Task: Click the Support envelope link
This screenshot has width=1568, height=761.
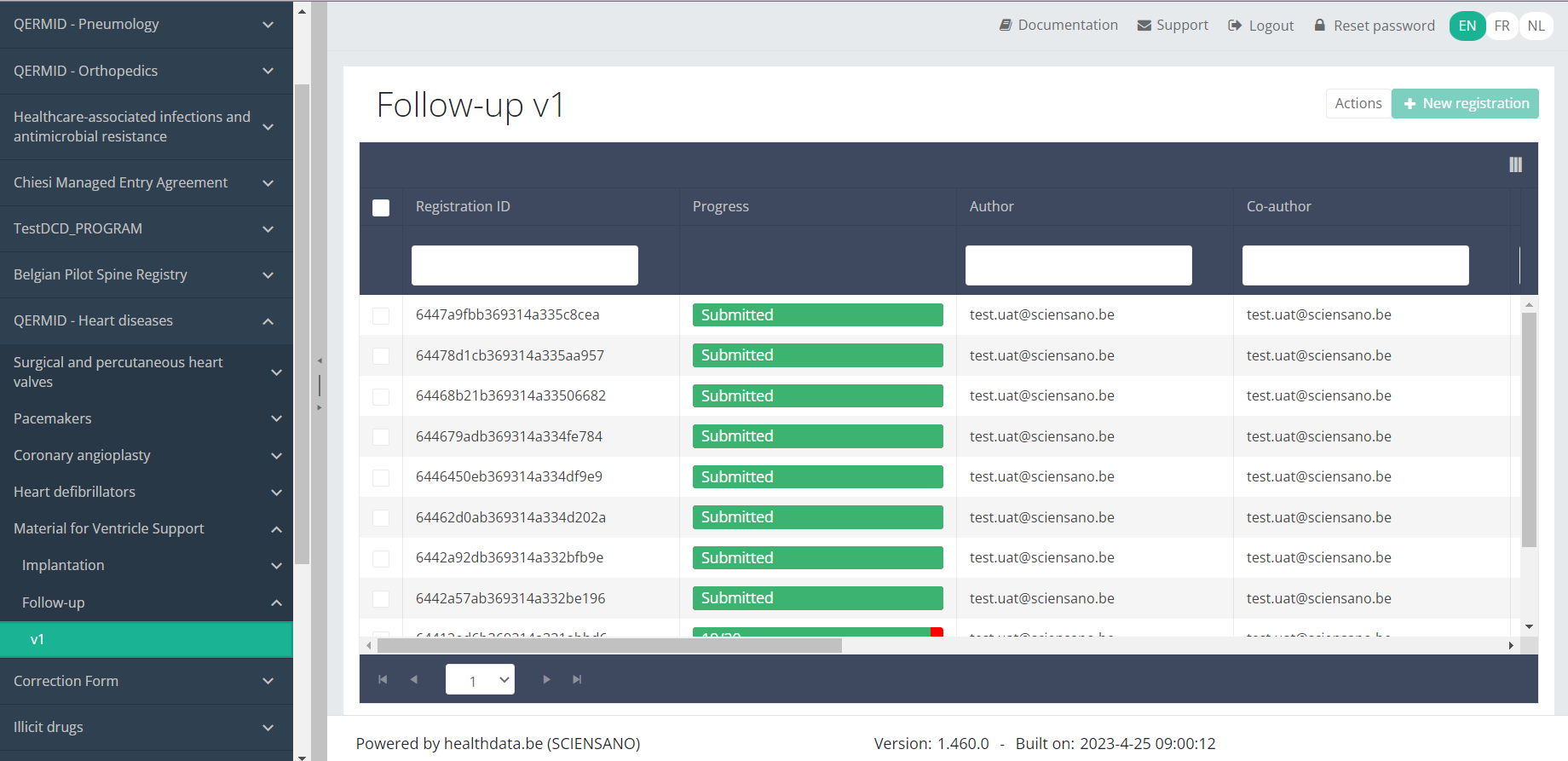Action: coord(1173,26)
